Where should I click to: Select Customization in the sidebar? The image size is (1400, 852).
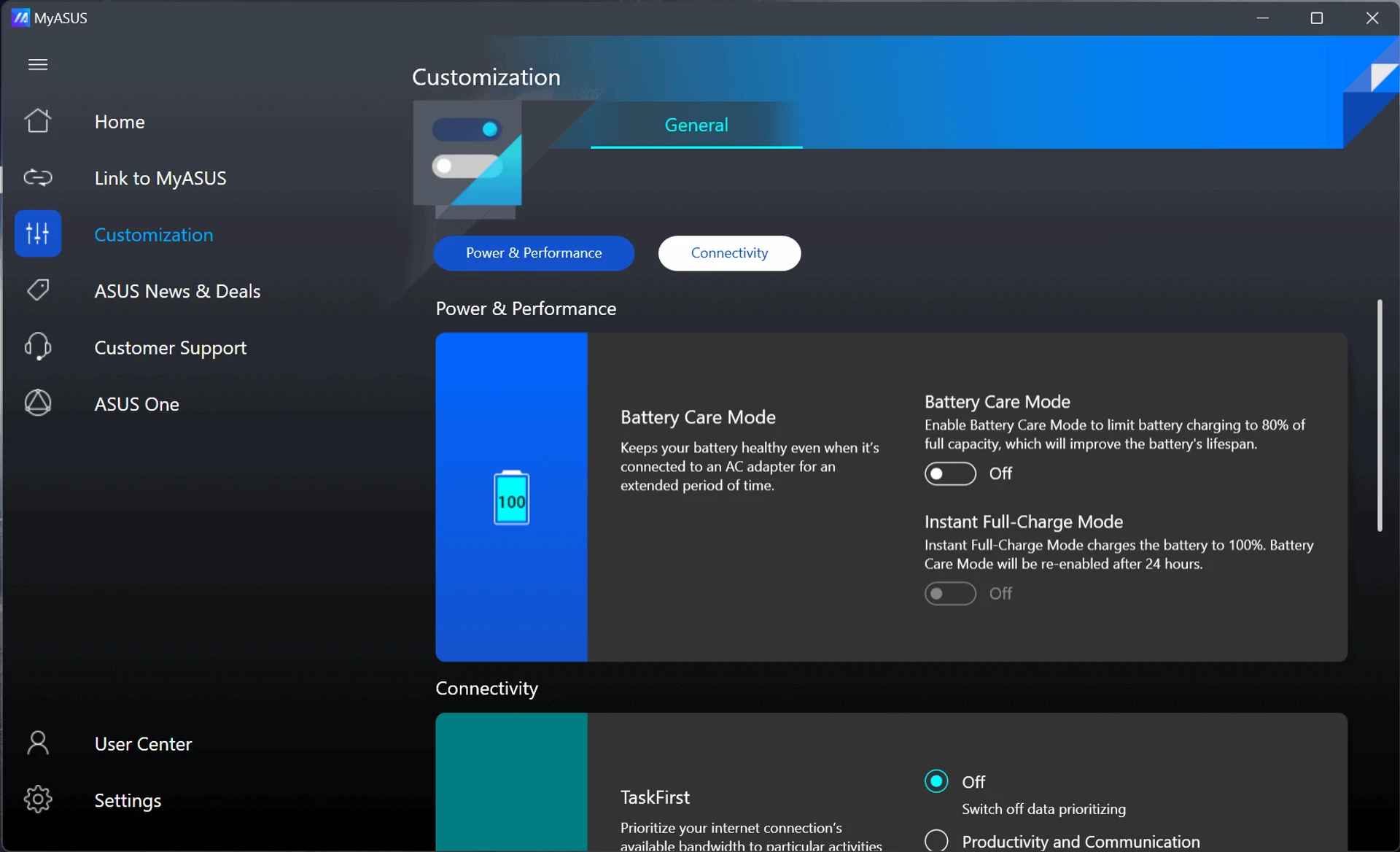[154, 235]
